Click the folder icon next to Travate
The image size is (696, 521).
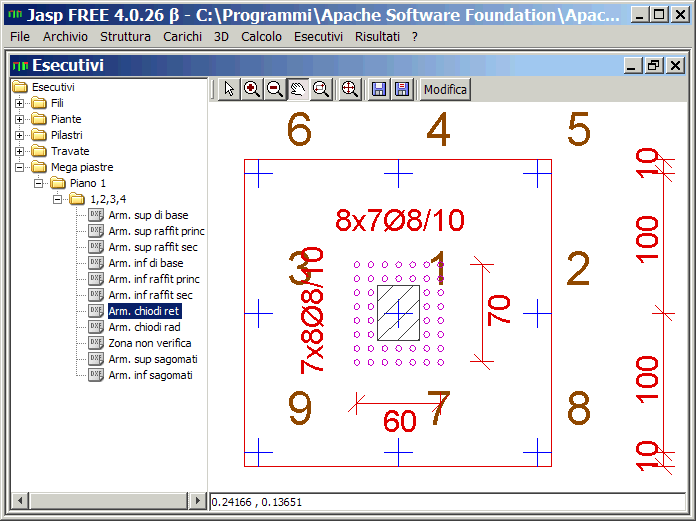(39, 150)
